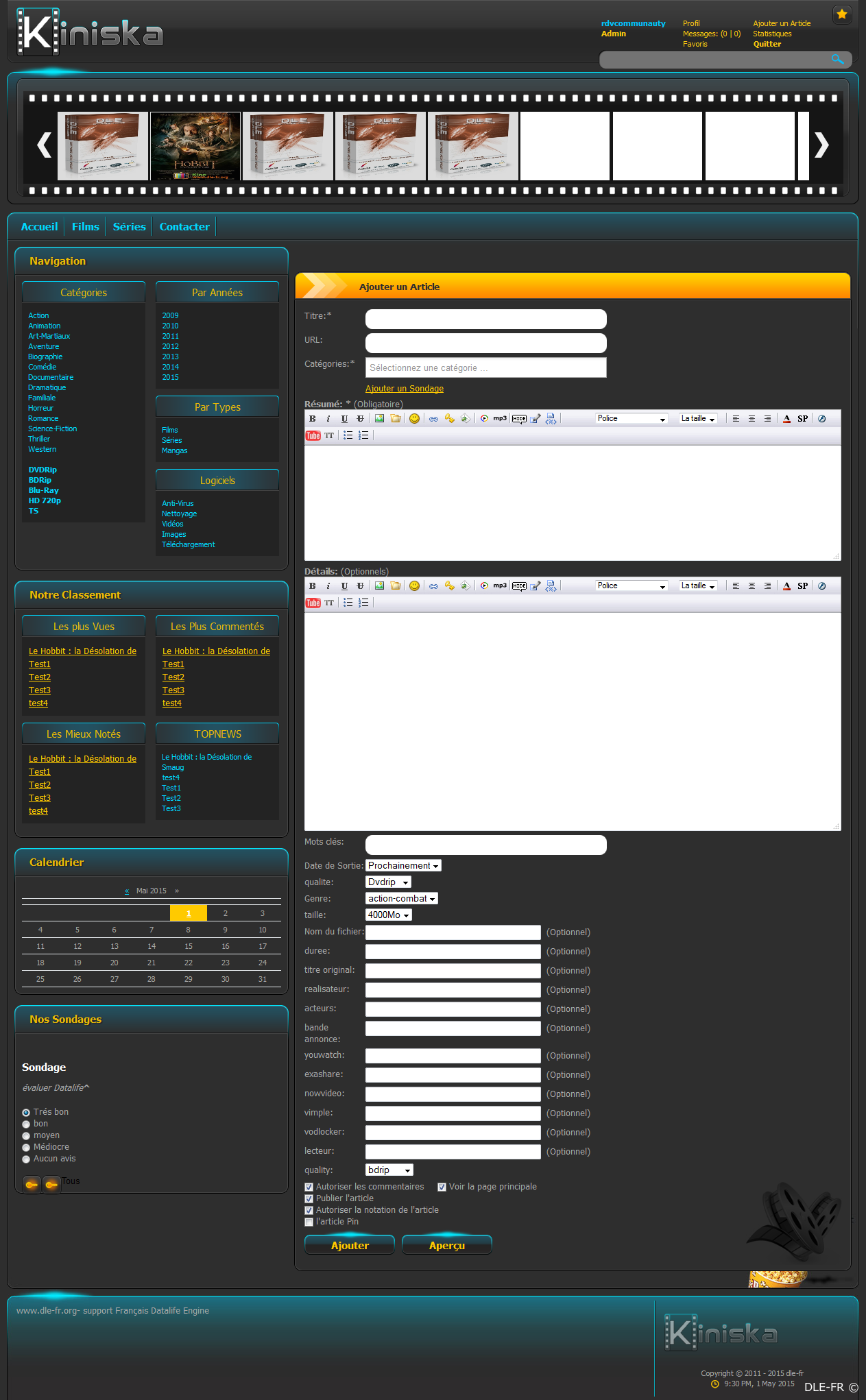Open the qualite Dvdrip dropdown

point(388,882)
